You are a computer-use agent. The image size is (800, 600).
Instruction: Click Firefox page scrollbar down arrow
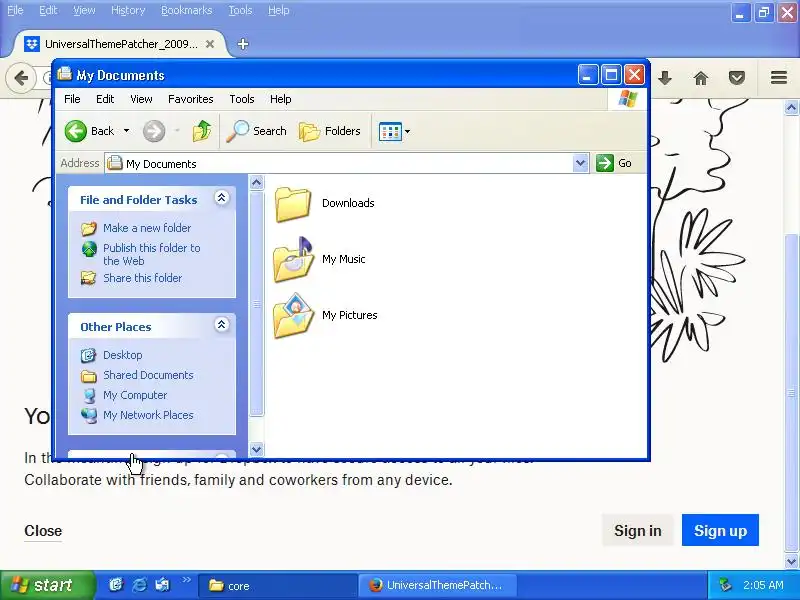point(791,562)
